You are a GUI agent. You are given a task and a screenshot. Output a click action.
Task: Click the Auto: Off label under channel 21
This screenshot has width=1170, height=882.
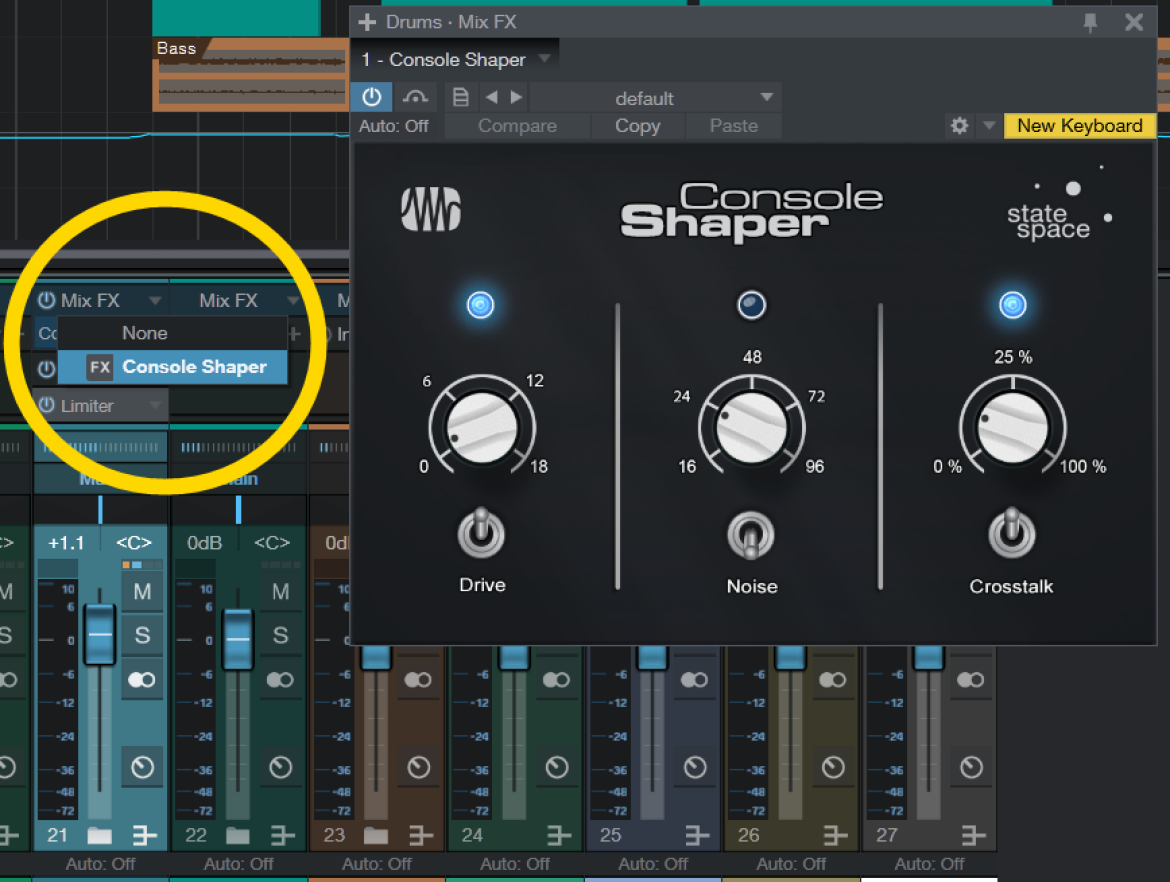(101, 864)
